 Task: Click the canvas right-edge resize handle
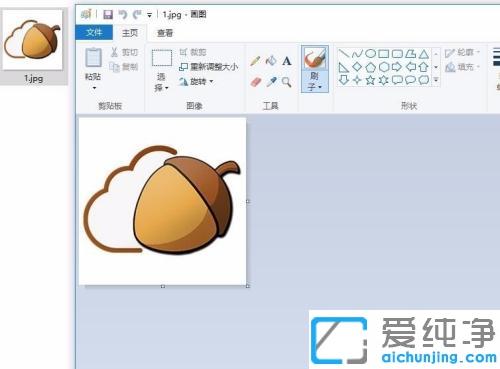click(248, 201)
